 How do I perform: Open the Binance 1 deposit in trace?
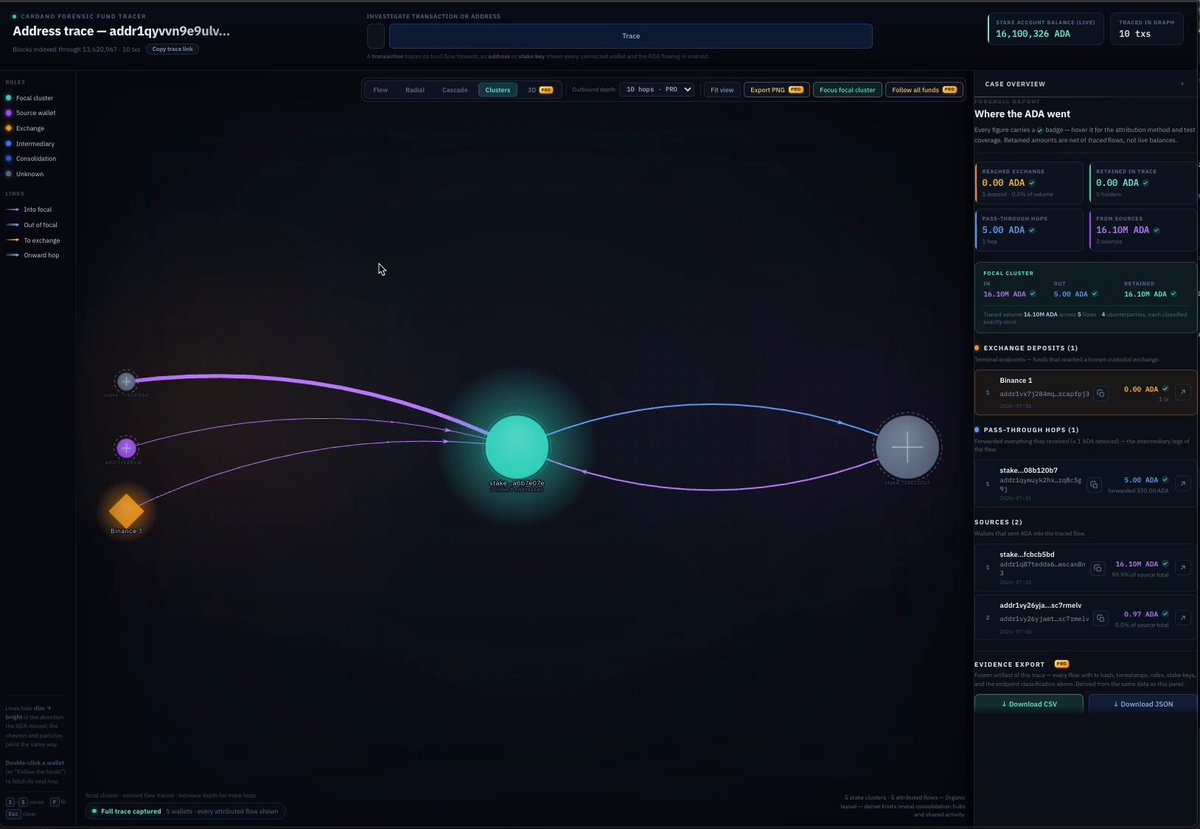(1183, 393)
